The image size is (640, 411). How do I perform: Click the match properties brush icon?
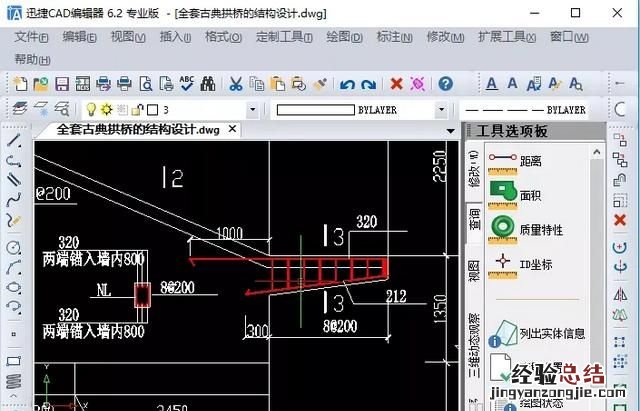click(x=320, y=84)
